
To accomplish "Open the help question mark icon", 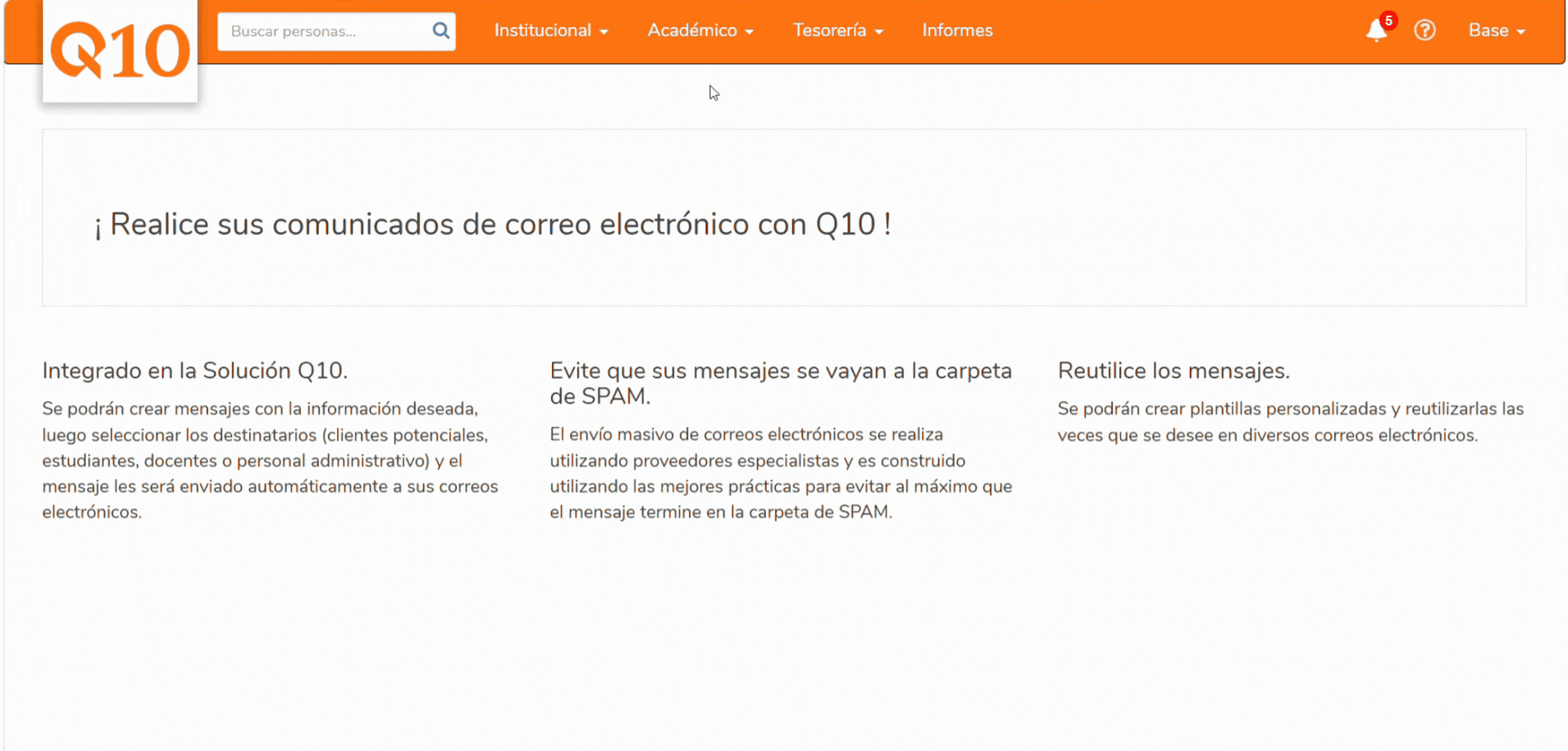I will pos(1424,30).
